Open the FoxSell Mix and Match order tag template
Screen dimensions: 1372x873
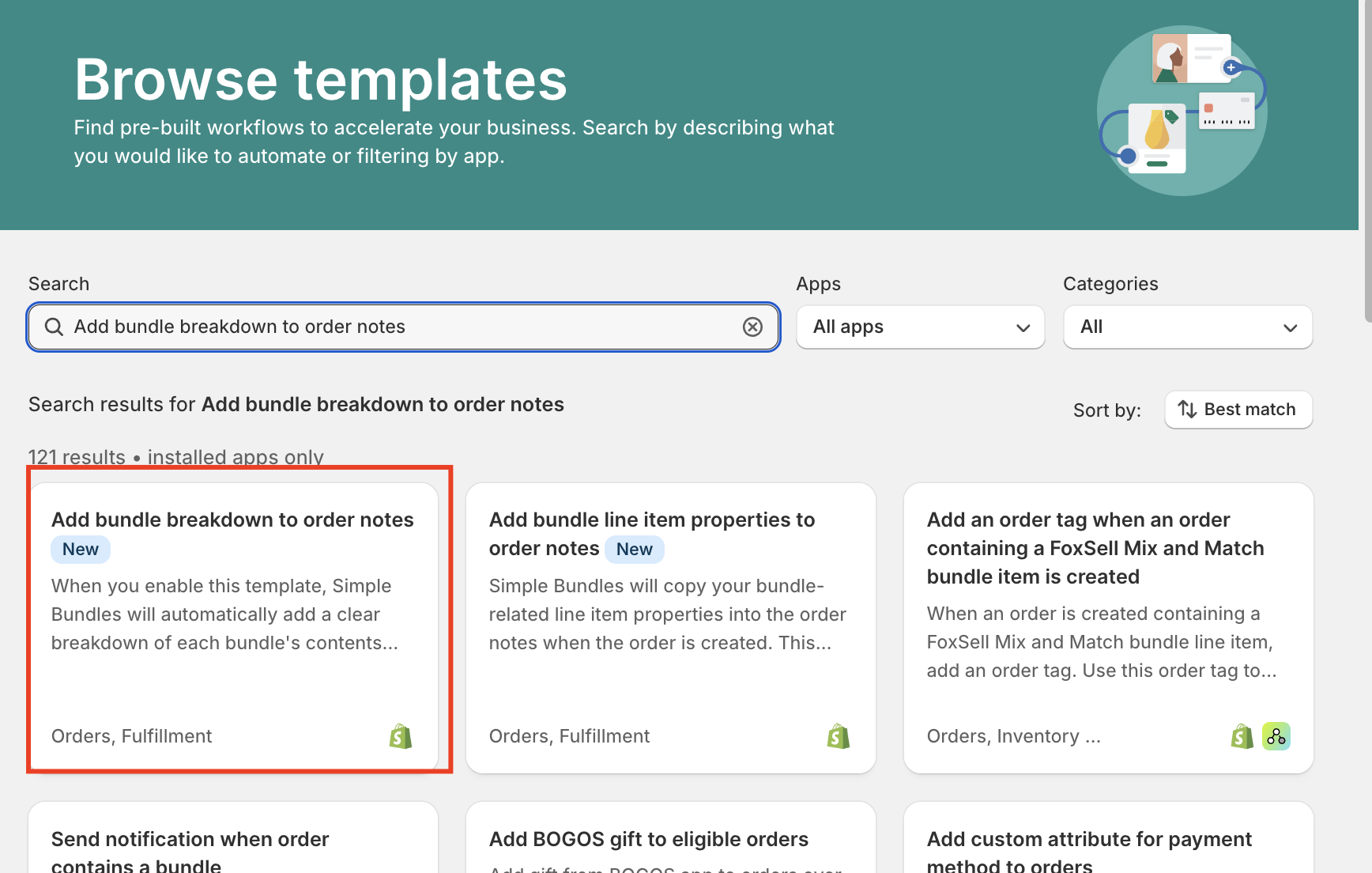tap(1109, 628)
